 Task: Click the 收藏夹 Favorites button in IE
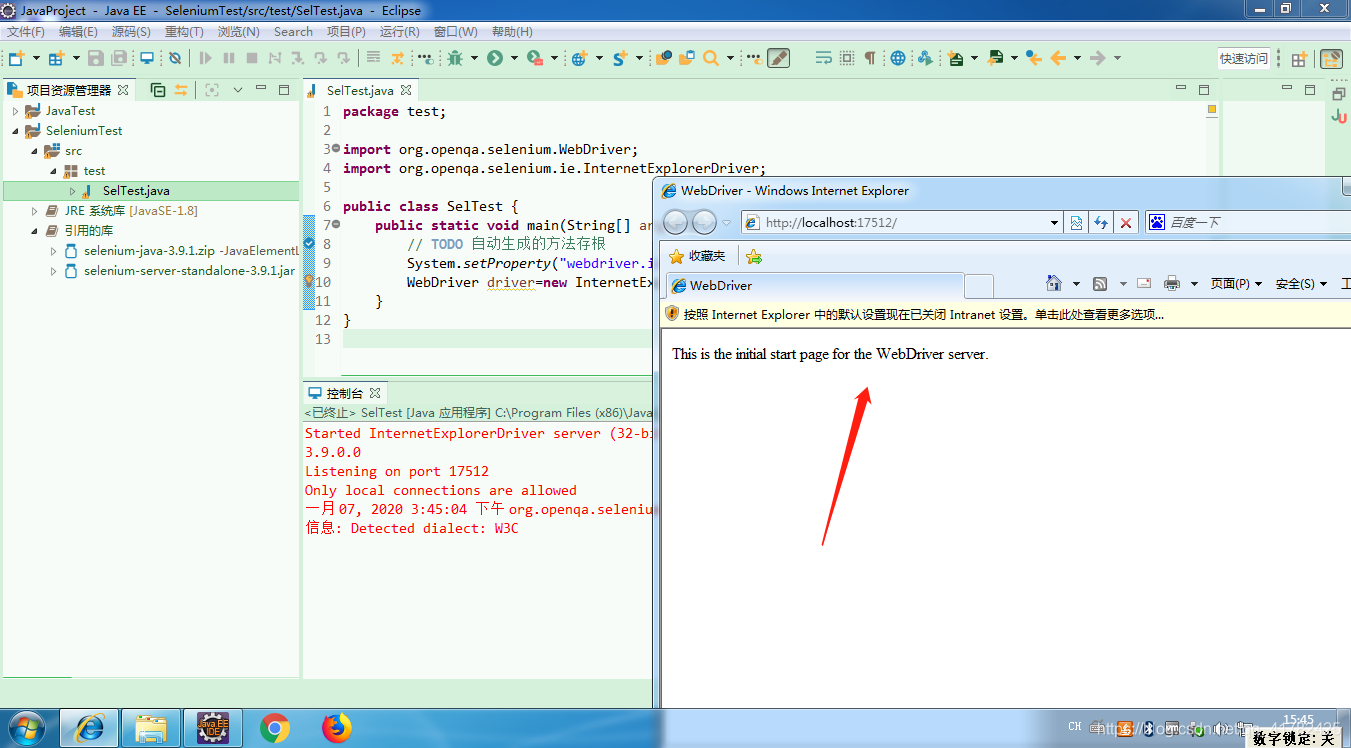click(x=697, y=256)
